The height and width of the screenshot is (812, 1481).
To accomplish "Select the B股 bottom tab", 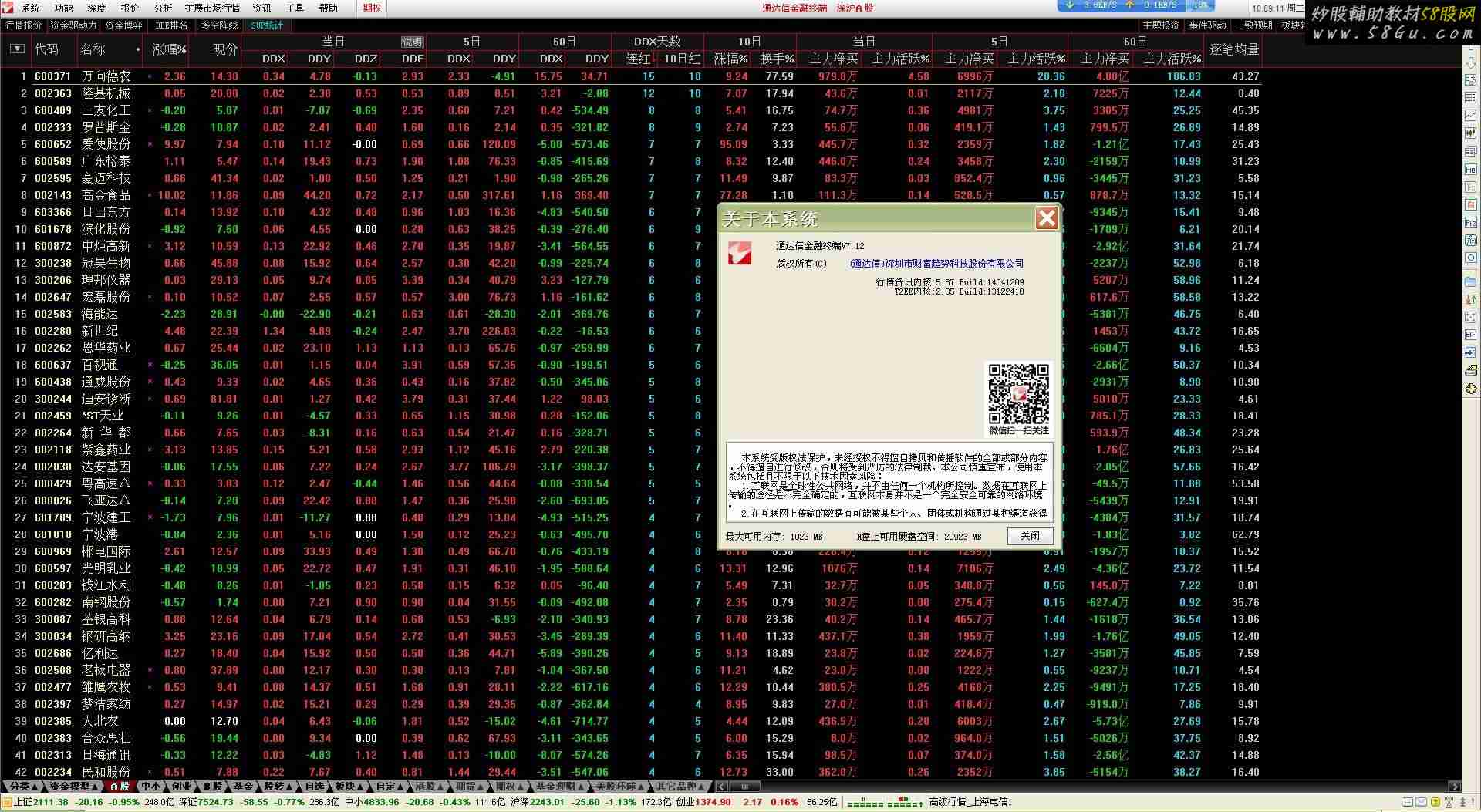I will pos(212,787).
